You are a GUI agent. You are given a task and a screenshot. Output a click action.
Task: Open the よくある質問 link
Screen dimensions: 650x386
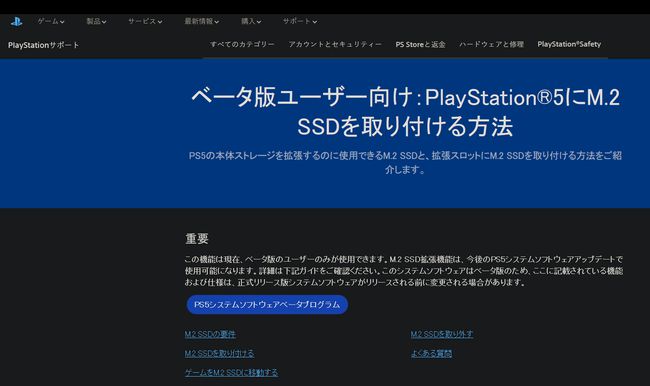[x=432, y=353]
